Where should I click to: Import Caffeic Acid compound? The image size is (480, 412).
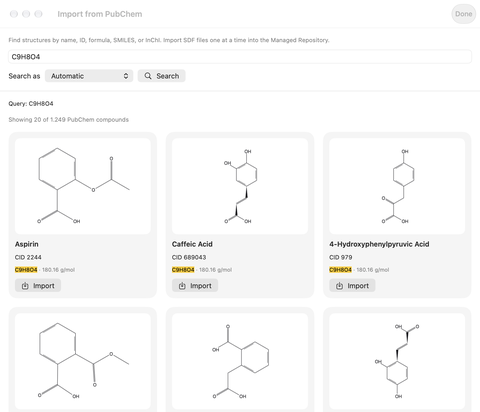point(195,286)
